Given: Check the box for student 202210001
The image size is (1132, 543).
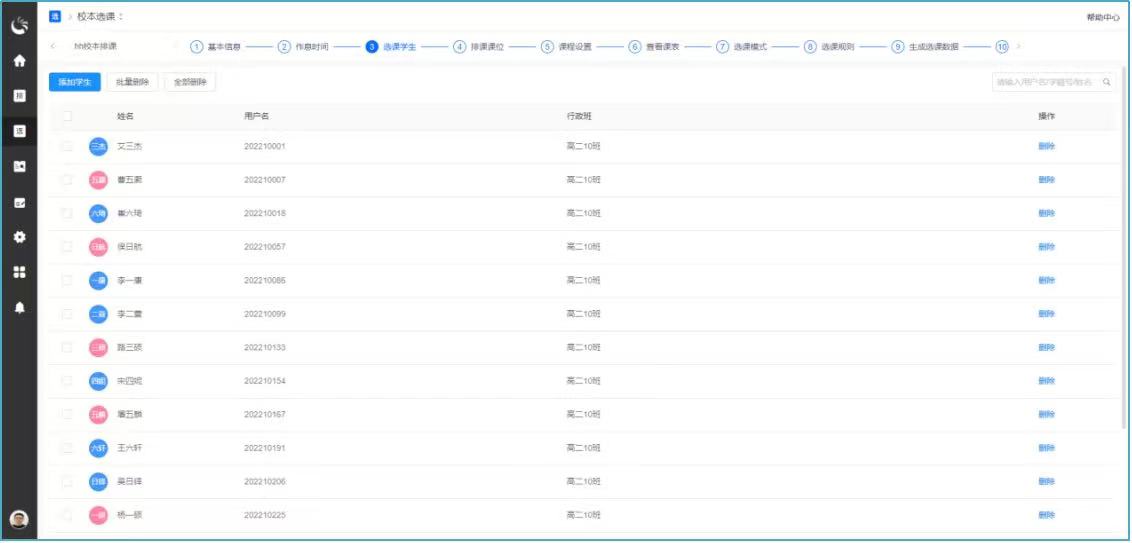Looking at the screenshot, I should point(67,146).
